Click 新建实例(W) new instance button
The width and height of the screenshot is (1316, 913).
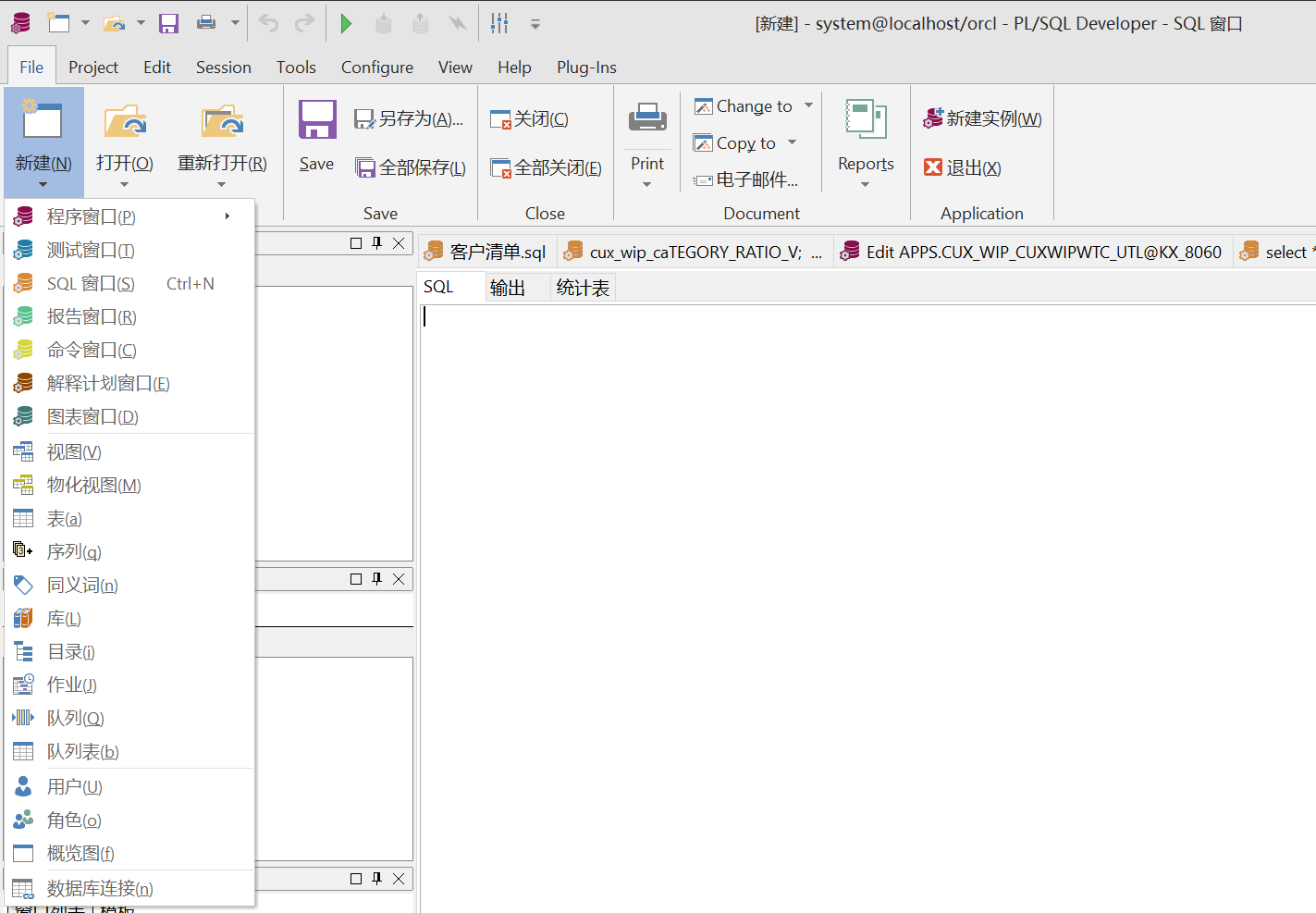(982, 118)
